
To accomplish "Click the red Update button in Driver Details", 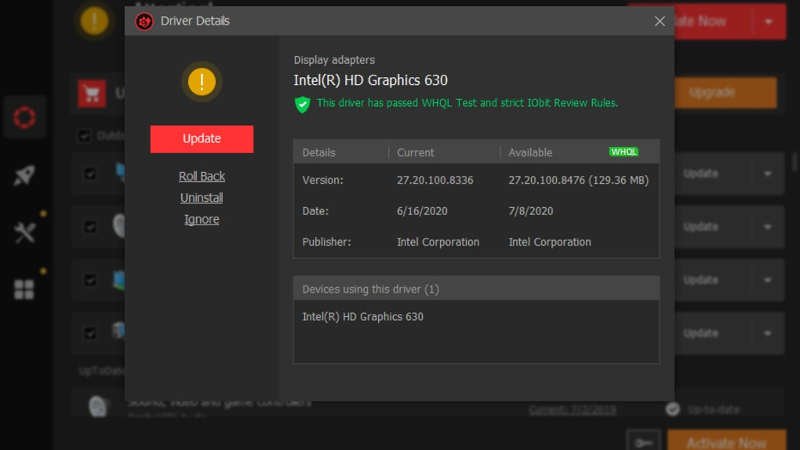I will click(202, 139).
